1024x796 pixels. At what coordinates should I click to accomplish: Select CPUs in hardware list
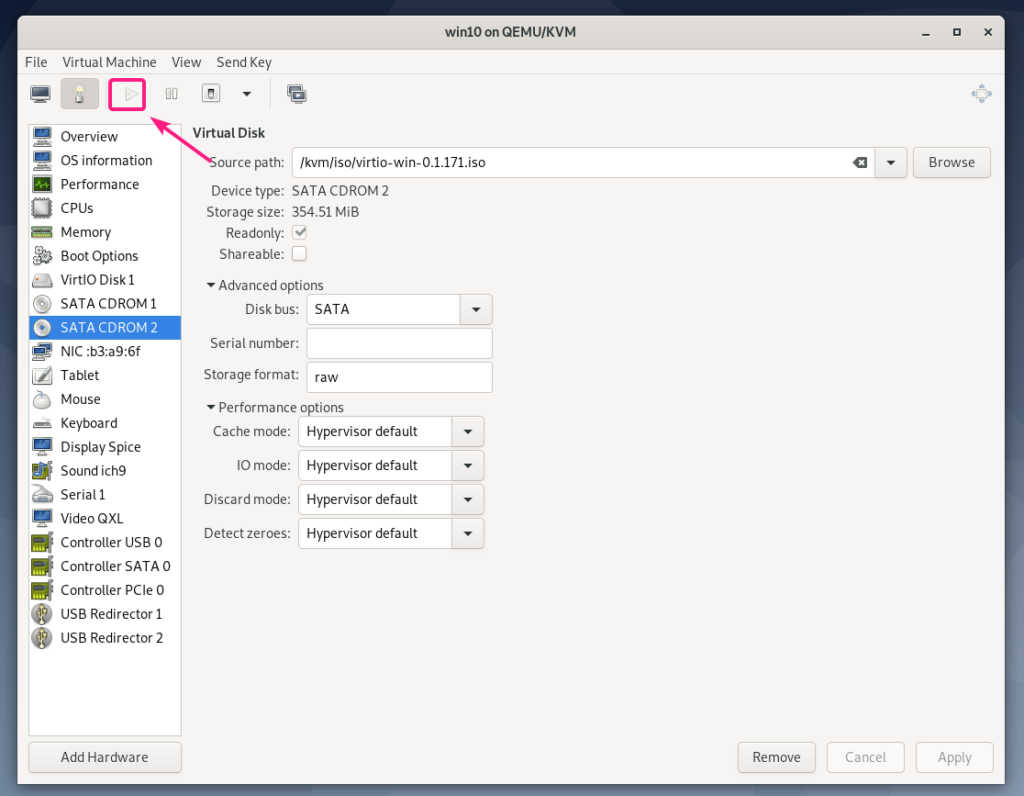[104, 208]
